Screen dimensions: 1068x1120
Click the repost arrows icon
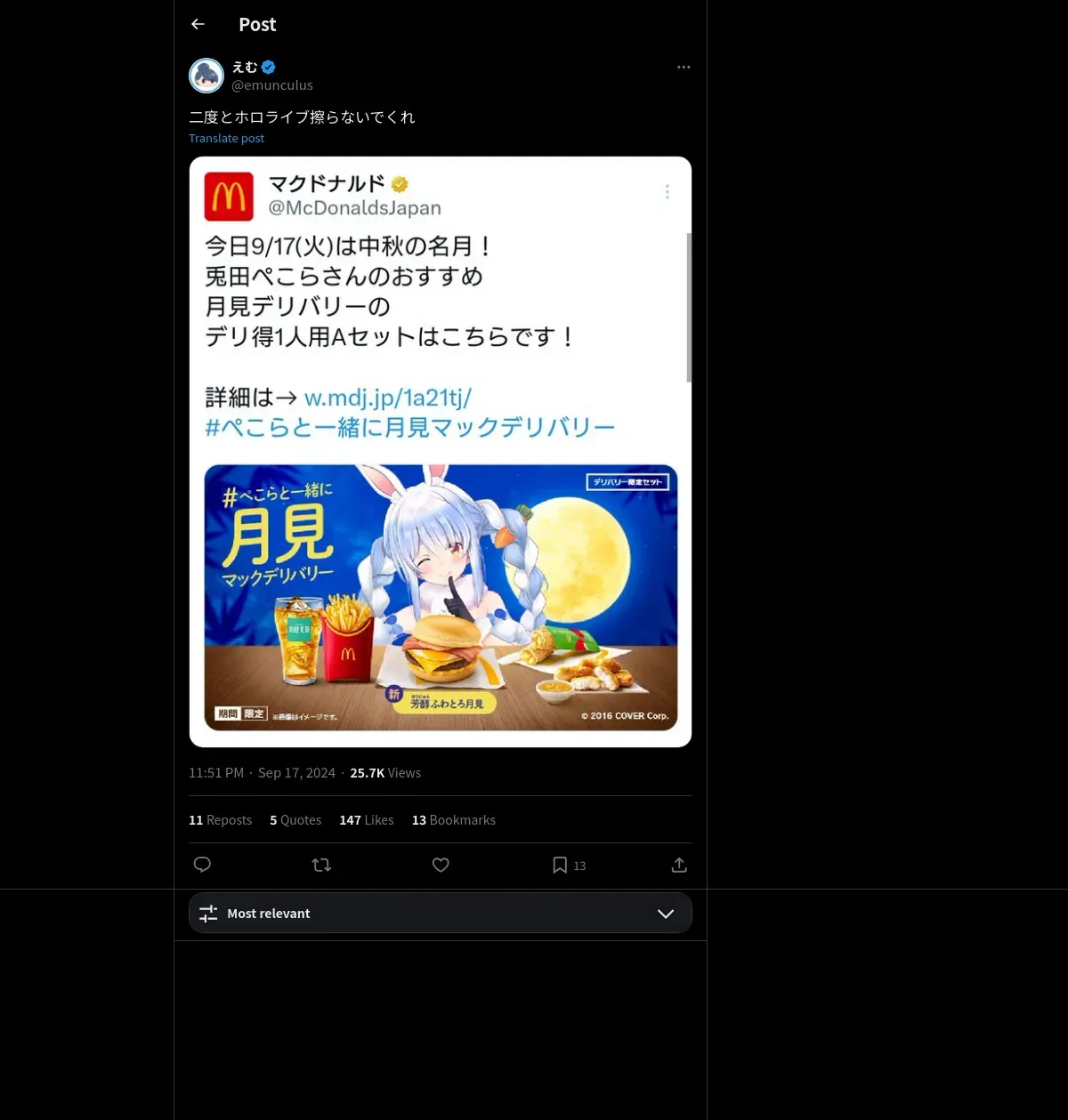point(321,865)
